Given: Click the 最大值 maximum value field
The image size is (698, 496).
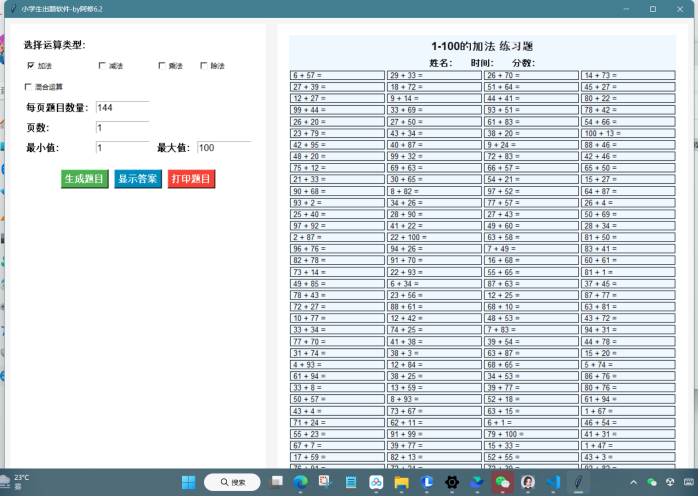Looking at the screenshot, I should [223, 148].
